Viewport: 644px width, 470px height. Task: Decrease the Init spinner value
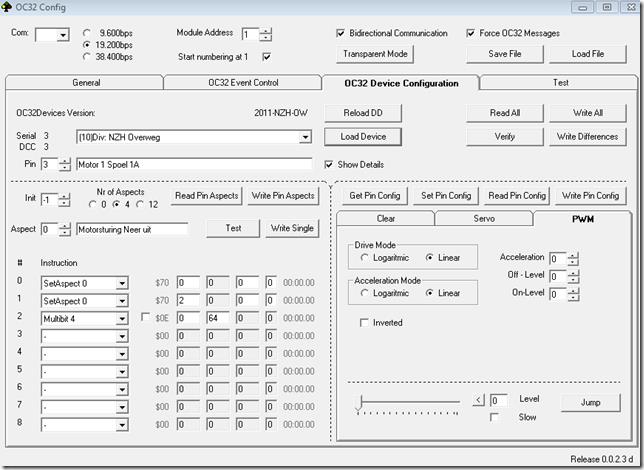(65, 203)
